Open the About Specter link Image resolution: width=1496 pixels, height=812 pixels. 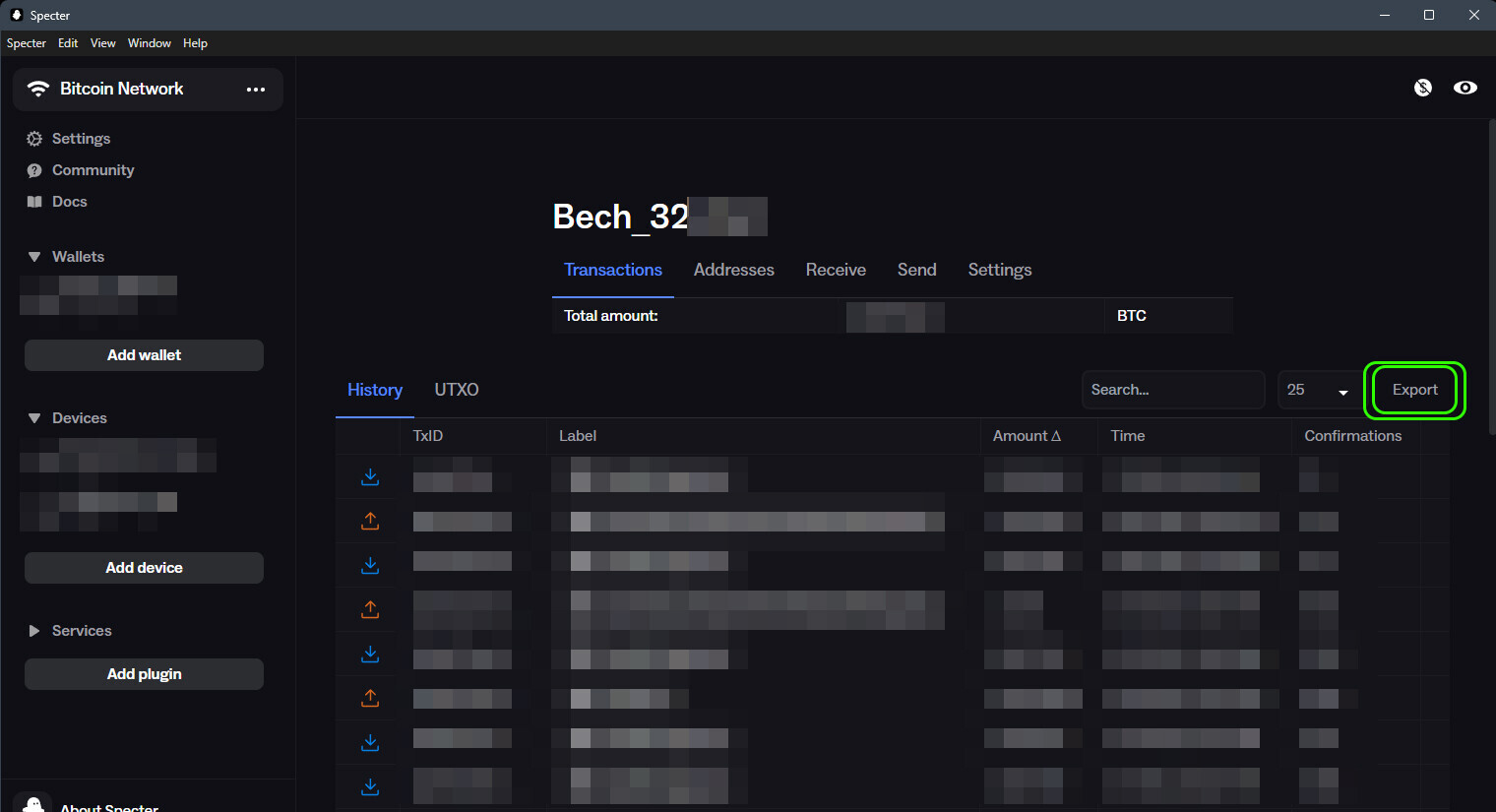click(x=109, y=807)
